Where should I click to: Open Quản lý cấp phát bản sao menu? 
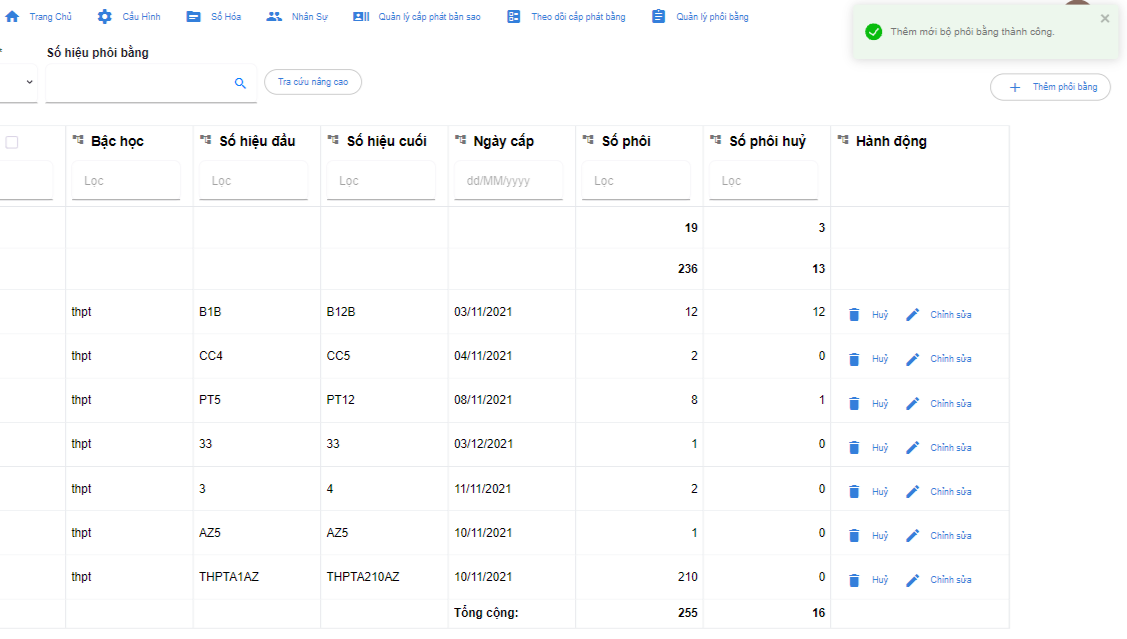[x=417, y=17]
